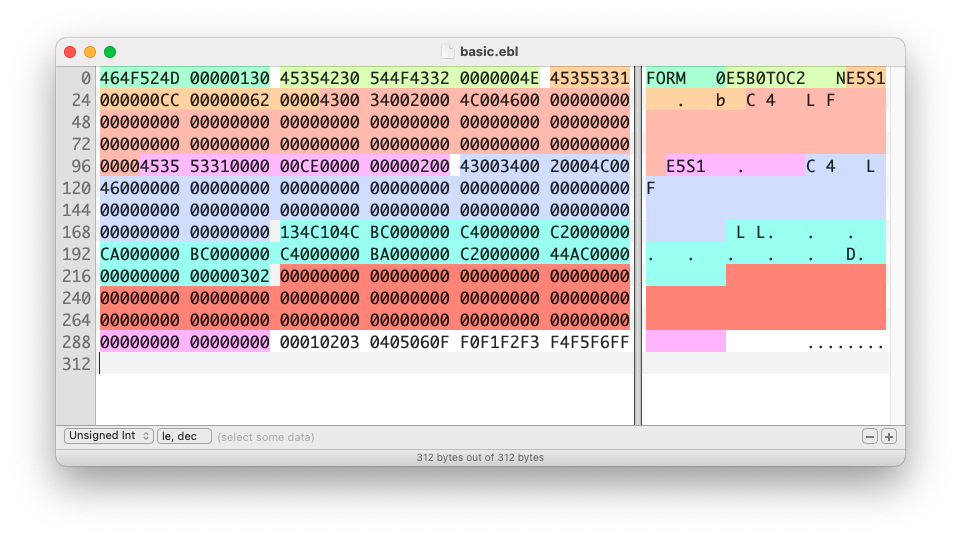Image resolution: width=961 pixels, height=540 pixels.
Task: Click line offset number 216
Action: coord(76,276)
